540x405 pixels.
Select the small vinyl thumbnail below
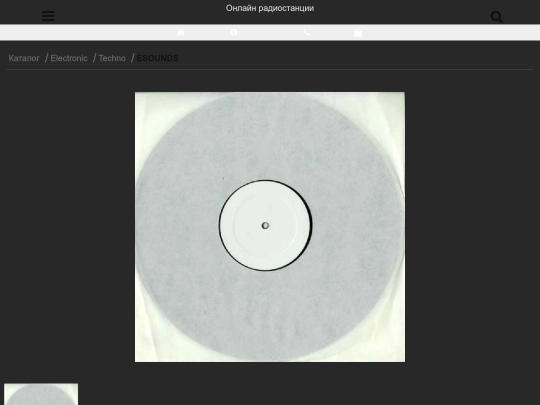click(x=41, y=394)
